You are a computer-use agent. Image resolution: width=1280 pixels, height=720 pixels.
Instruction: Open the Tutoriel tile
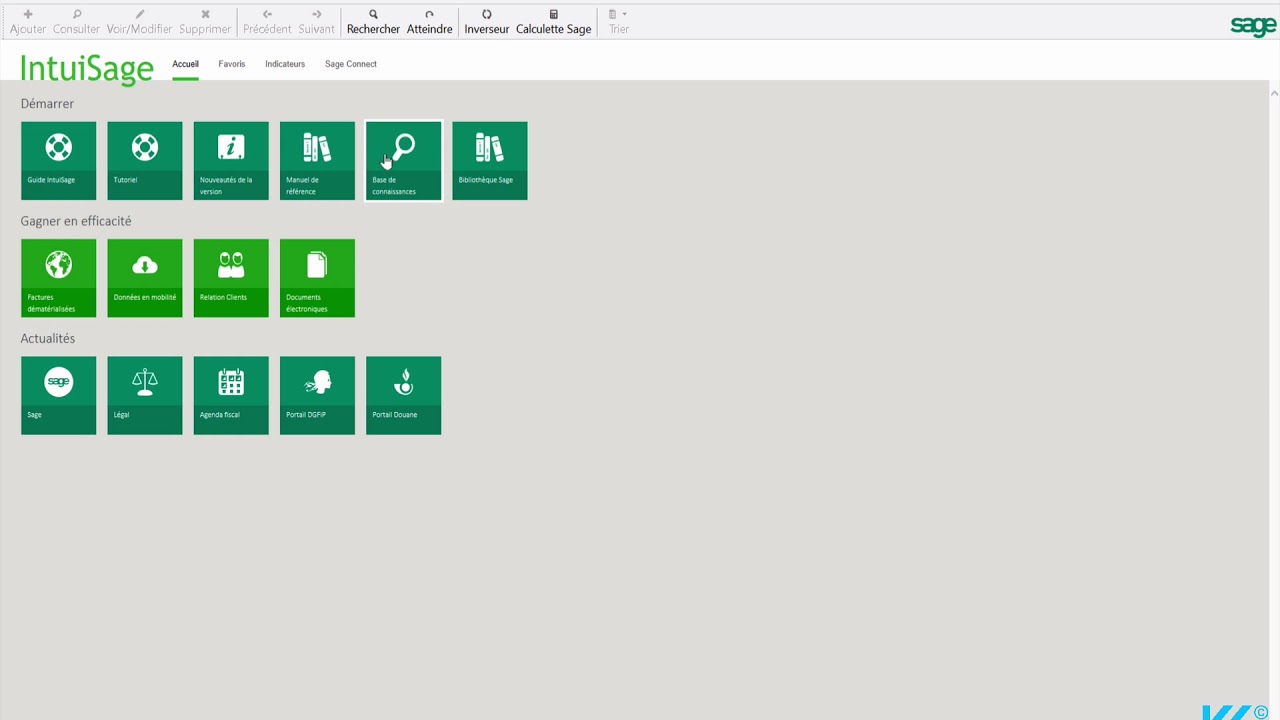(x=145, y=161)
